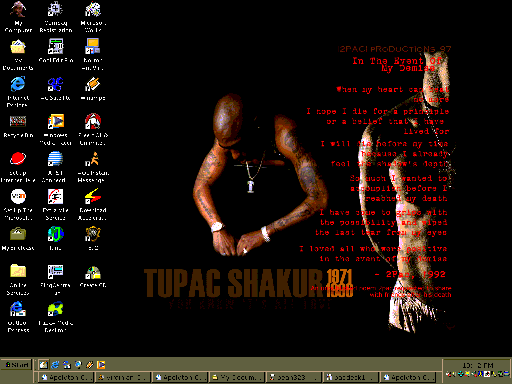Click the leftmost system tray icon
The width and height of the screenshot is (512, 384).
tap(450, 374)
